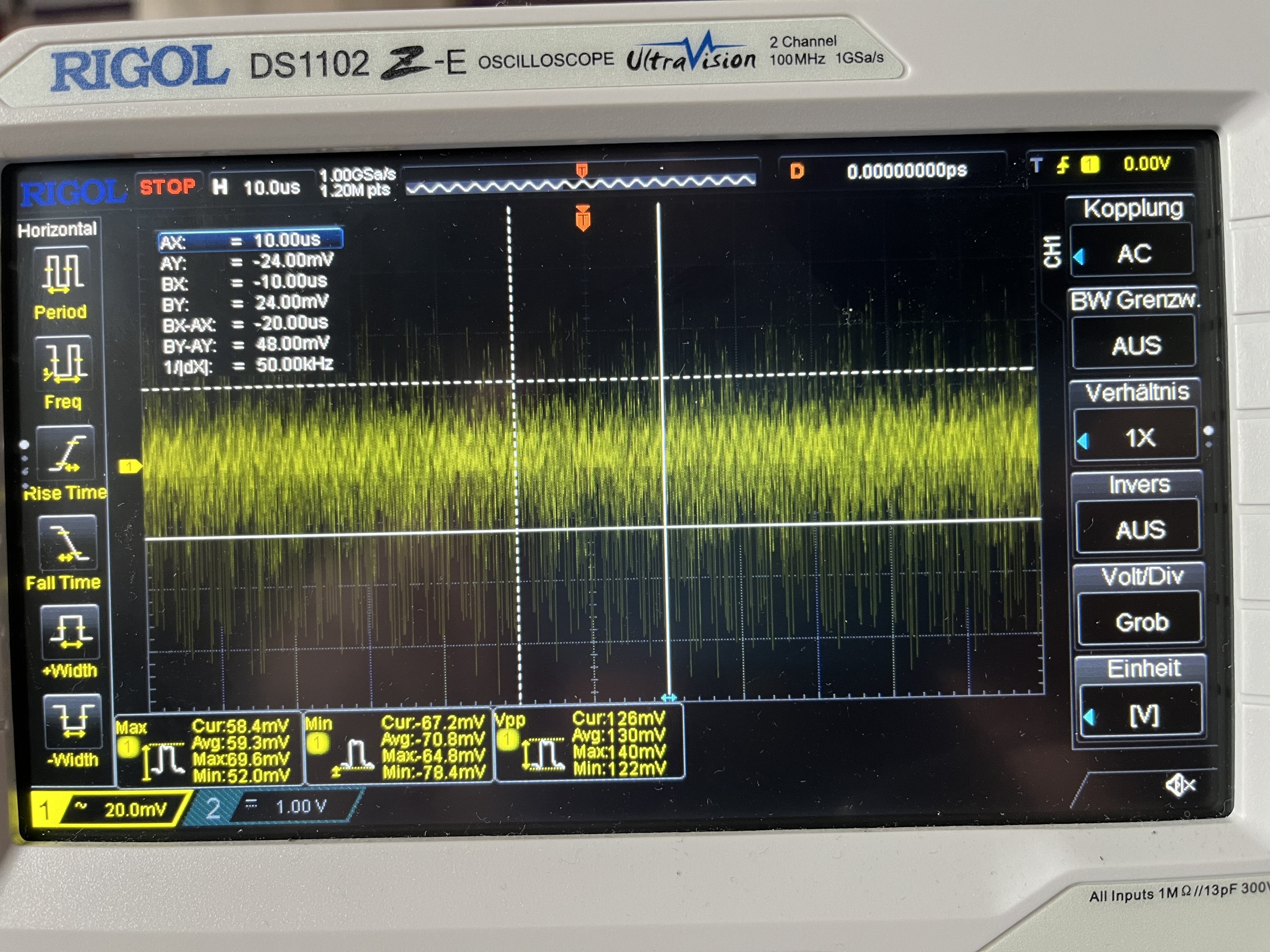This screenshot has width=1270, height=952.
Task: Click the orange trigger position marker
Action: (x=583, y=218)
